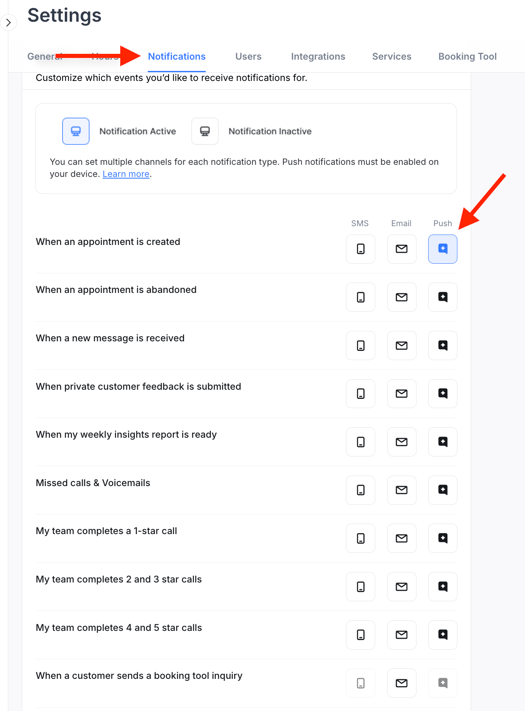Screen dimensions: 525x711
Task: Open the Learn more link
Action: (x=126, y=174)
